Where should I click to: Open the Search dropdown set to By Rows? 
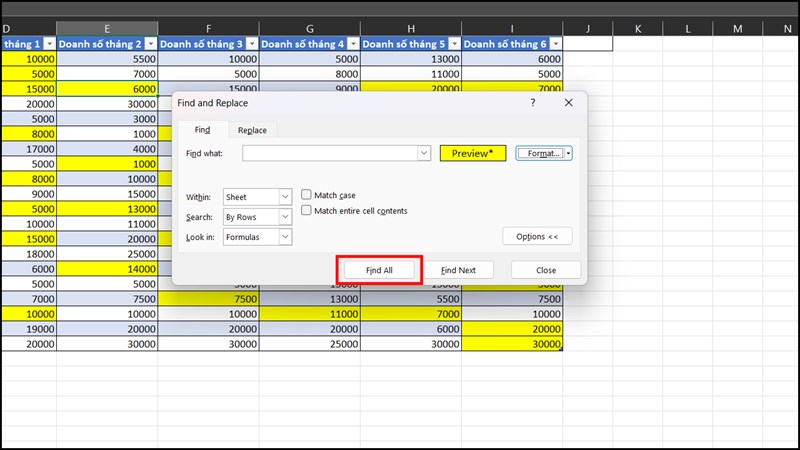(x=257, y=217)
